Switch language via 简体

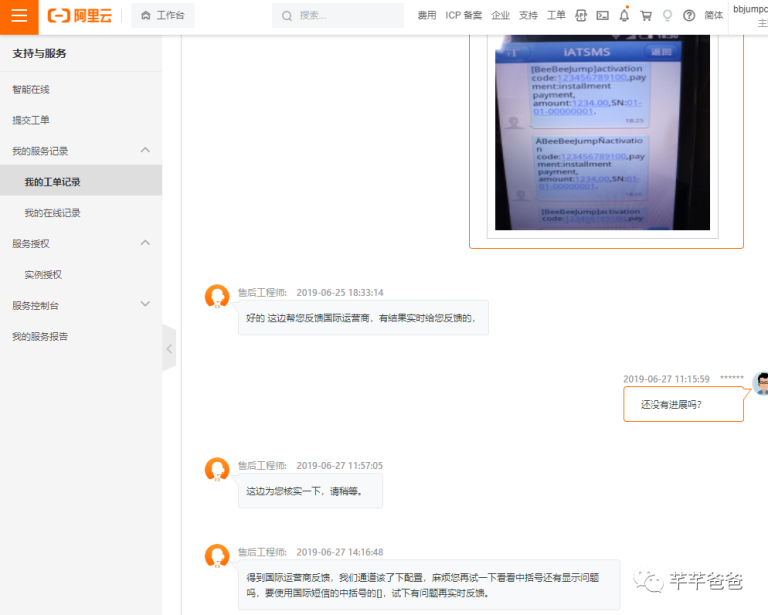[714, 16]
